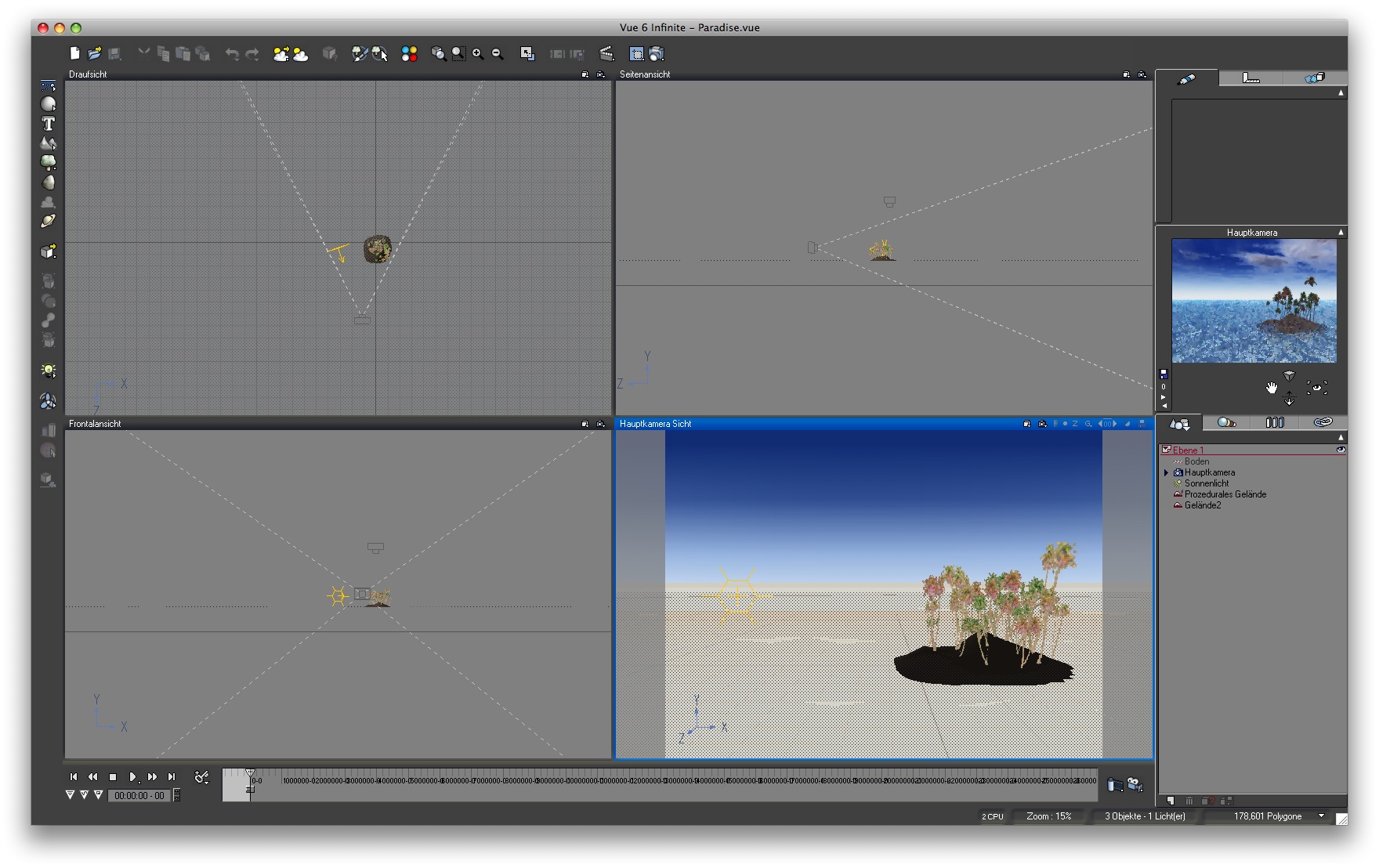
Task: Click the select plants cursor icon
Action: click(x=380, y=53)
